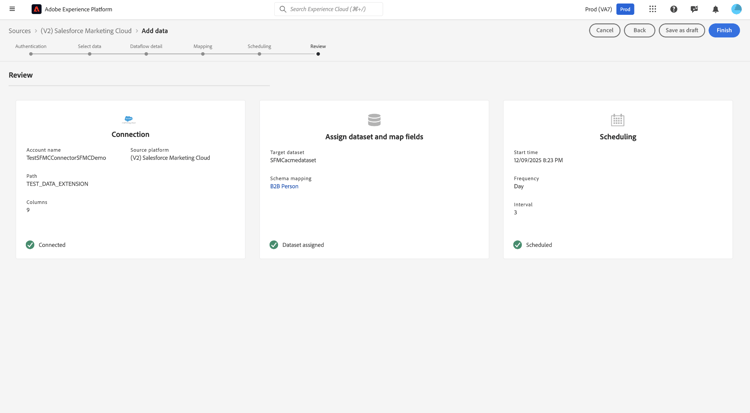Screen dimensions: 750x413
Task: Go to (V2) Salesforce Marketing Cloud breadcrumb
Action: (86, 31)
